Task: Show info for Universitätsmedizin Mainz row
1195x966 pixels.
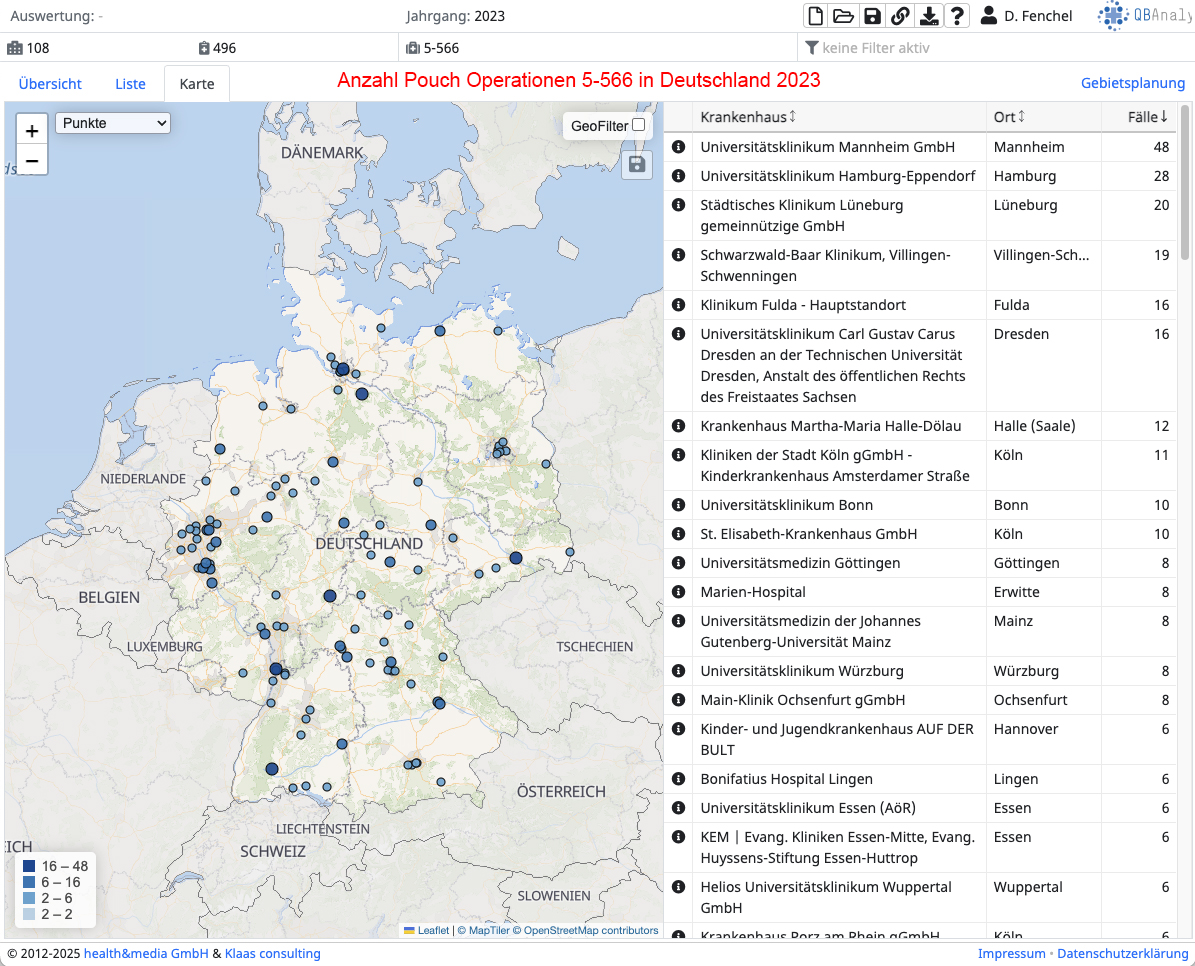Action: point(678,621)
